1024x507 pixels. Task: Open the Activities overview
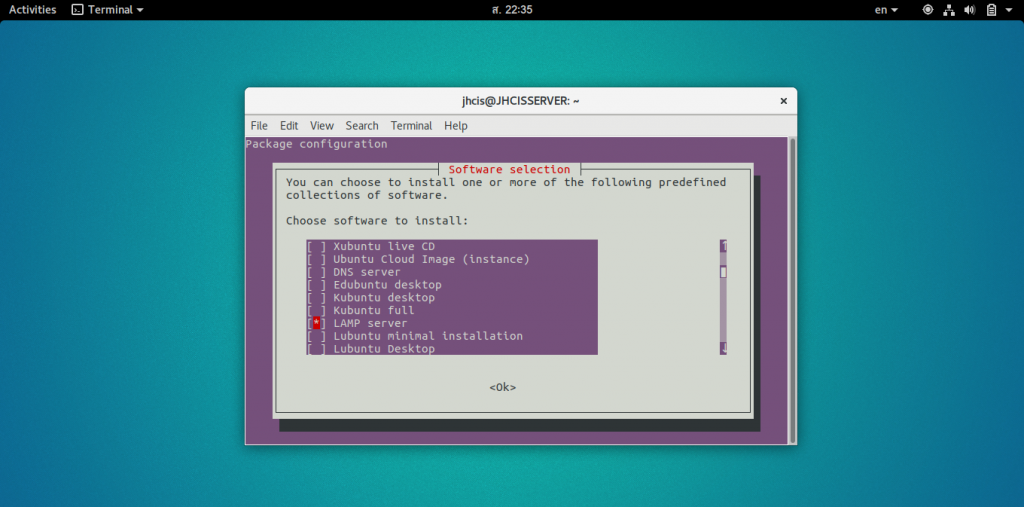coord(33,10)
